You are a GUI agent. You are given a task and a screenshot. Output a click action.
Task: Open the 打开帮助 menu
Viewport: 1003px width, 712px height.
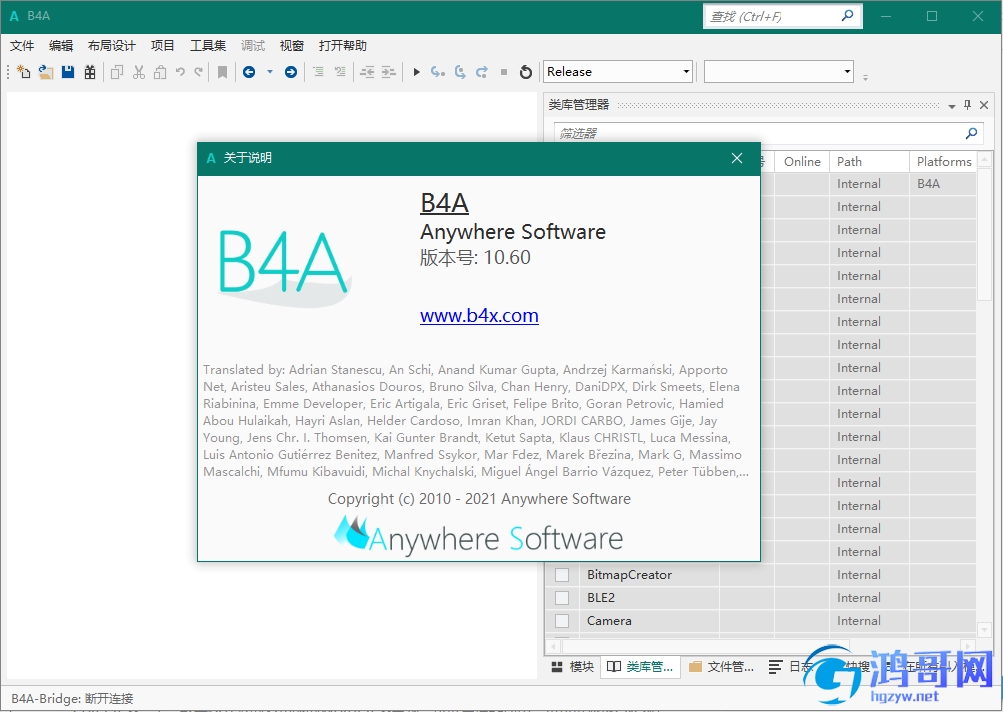342,45
